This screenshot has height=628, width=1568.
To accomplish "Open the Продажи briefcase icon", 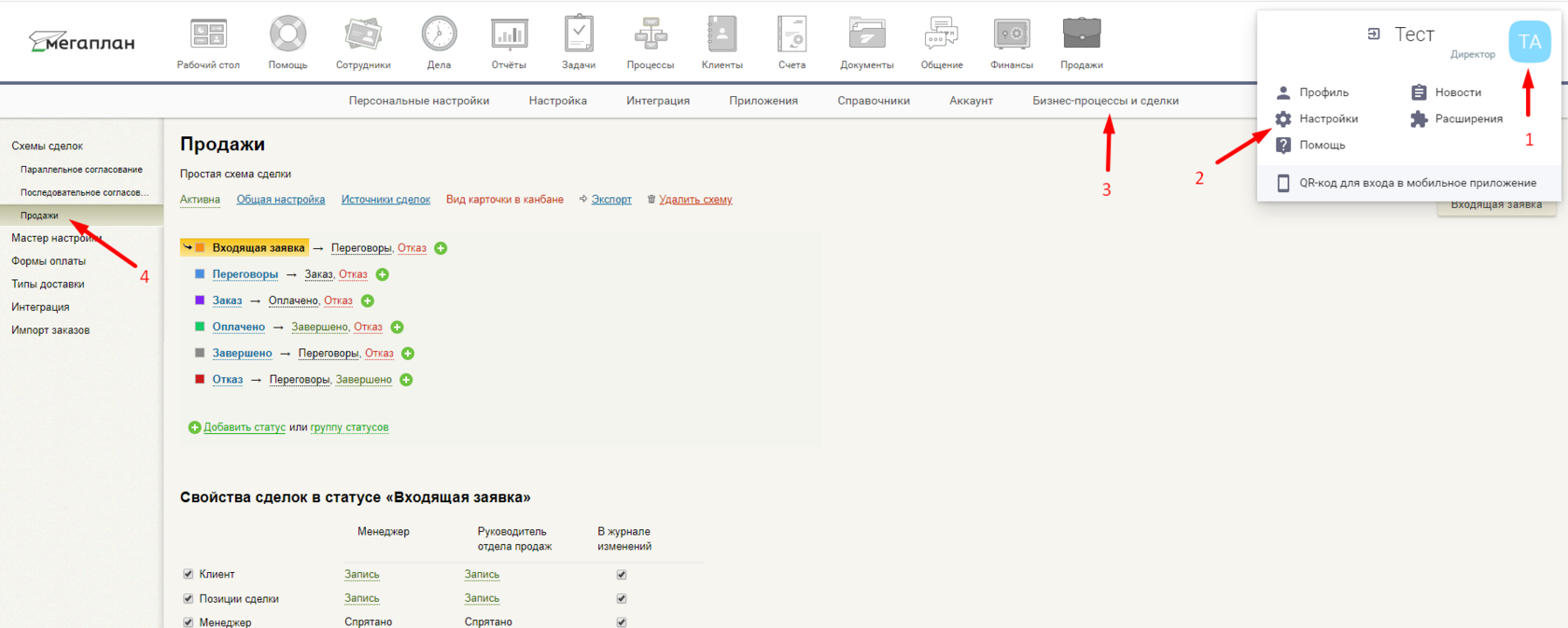I will click(x=1082, y=35).
